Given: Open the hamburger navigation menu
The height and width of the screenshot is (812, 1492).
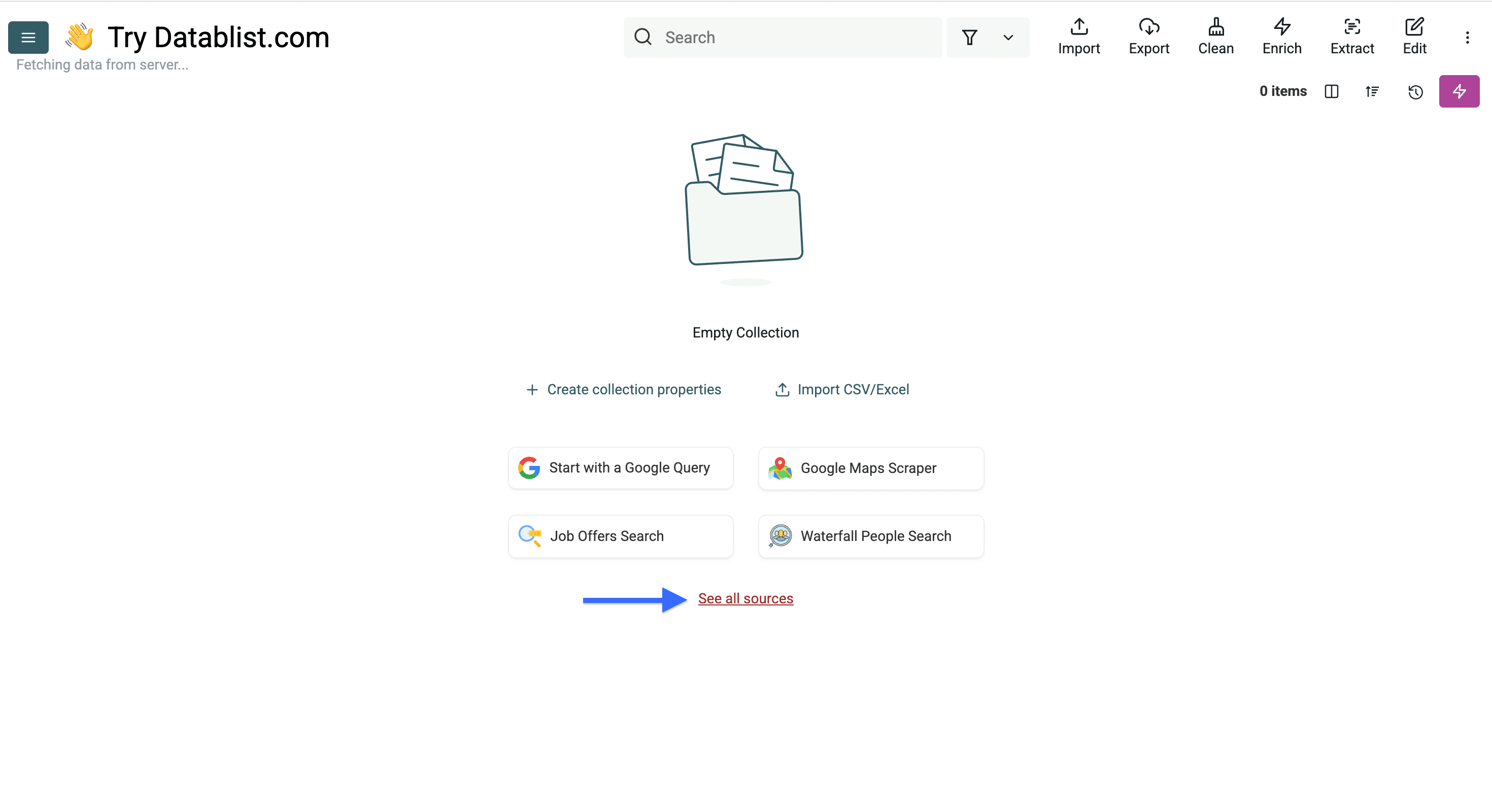Looking at the screenshot, I should [28, 37].
